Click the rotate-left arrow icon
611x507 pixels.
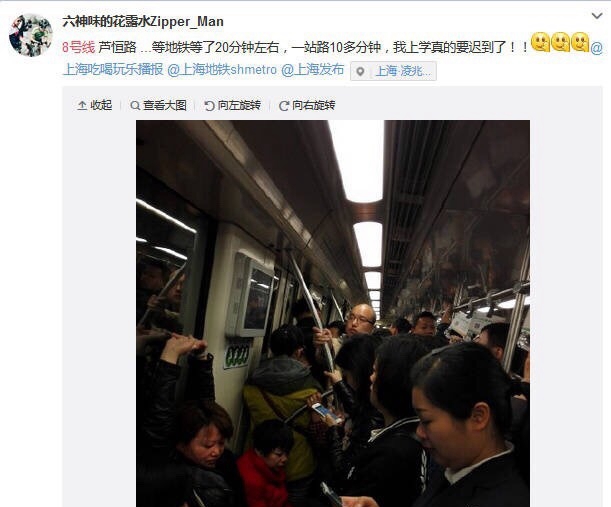(209, 106)
